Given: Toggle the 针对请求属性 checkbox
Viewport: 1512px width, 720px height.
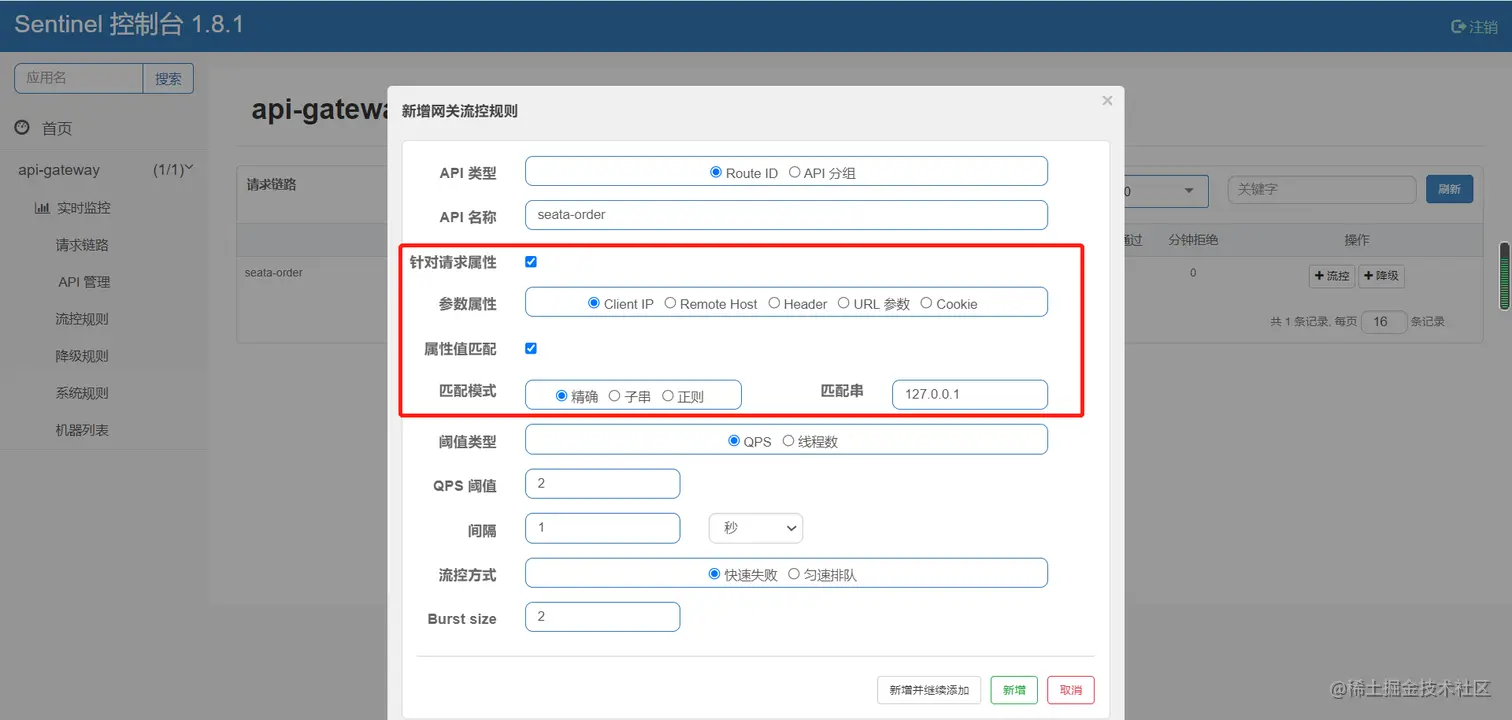Looking at the screenshot, I should [531, 262].
